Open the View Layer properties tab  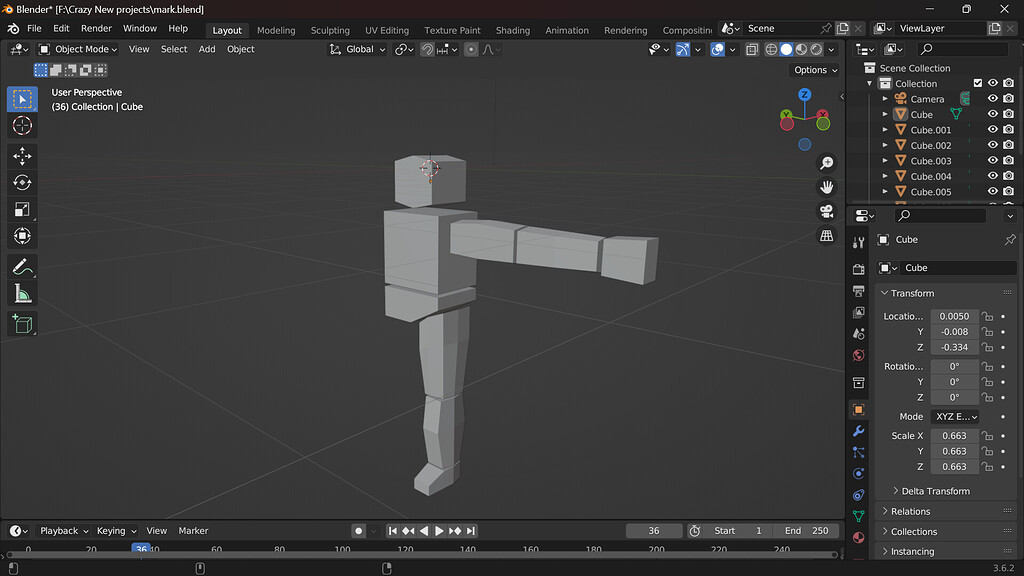pos(859,312)
